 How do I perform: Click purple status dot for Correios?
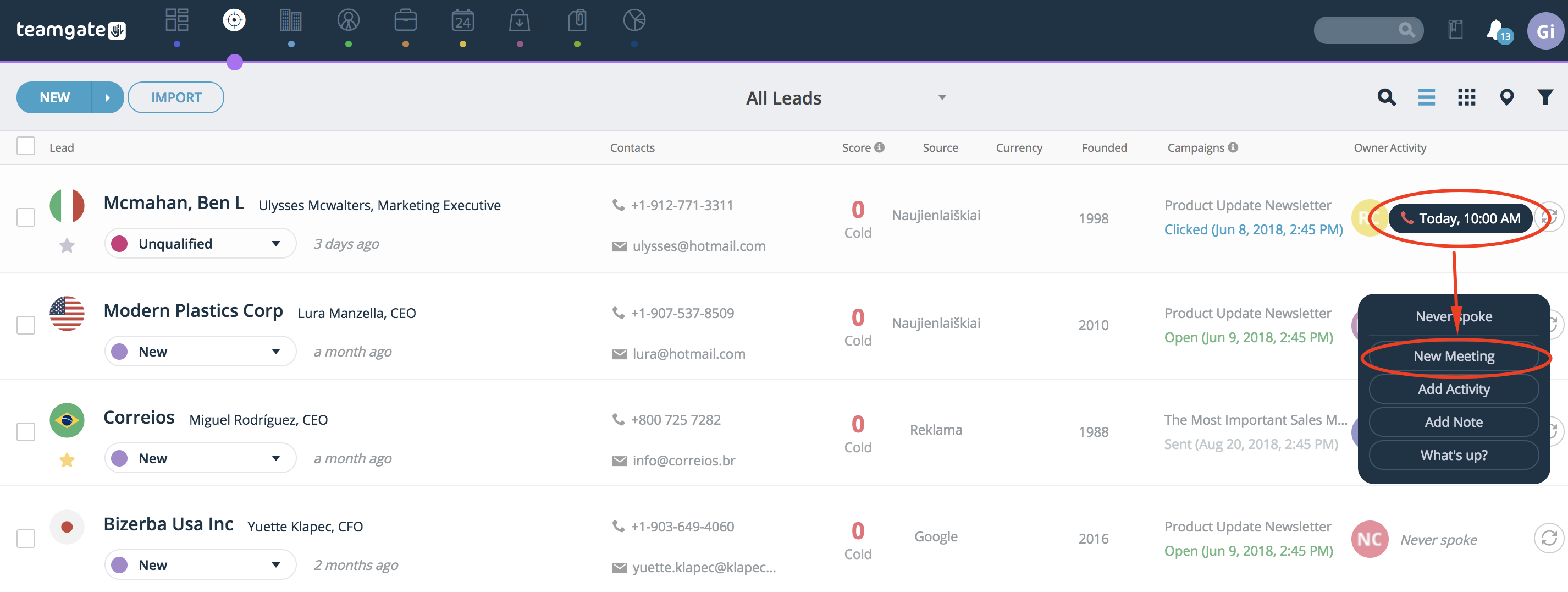(119, 458)
